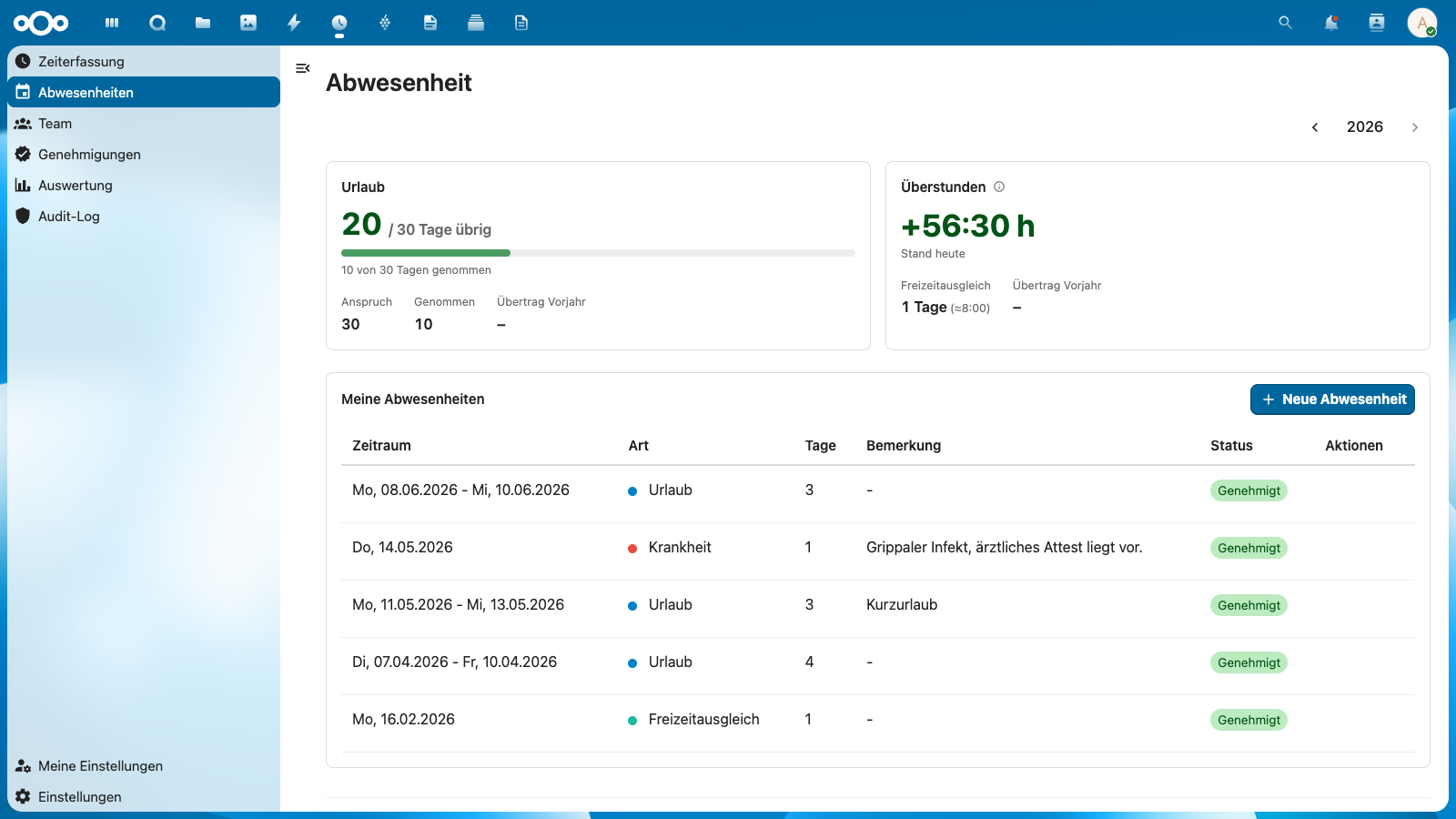Open the Talk chat bubble app
Viewport: 1456px width, 819px height.
point(157,23)
